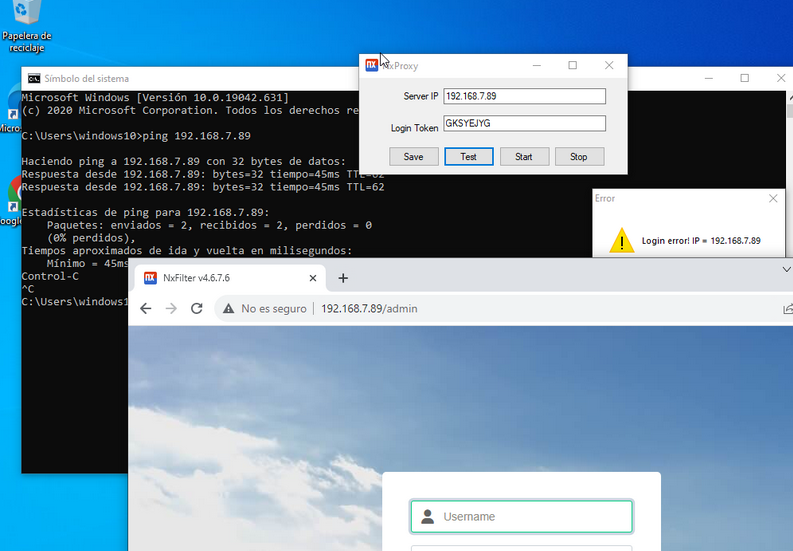The width and height of the screenshot is (793, 551).
Task: Click the Stop button in NxProxy
Action: pos(578,157)
